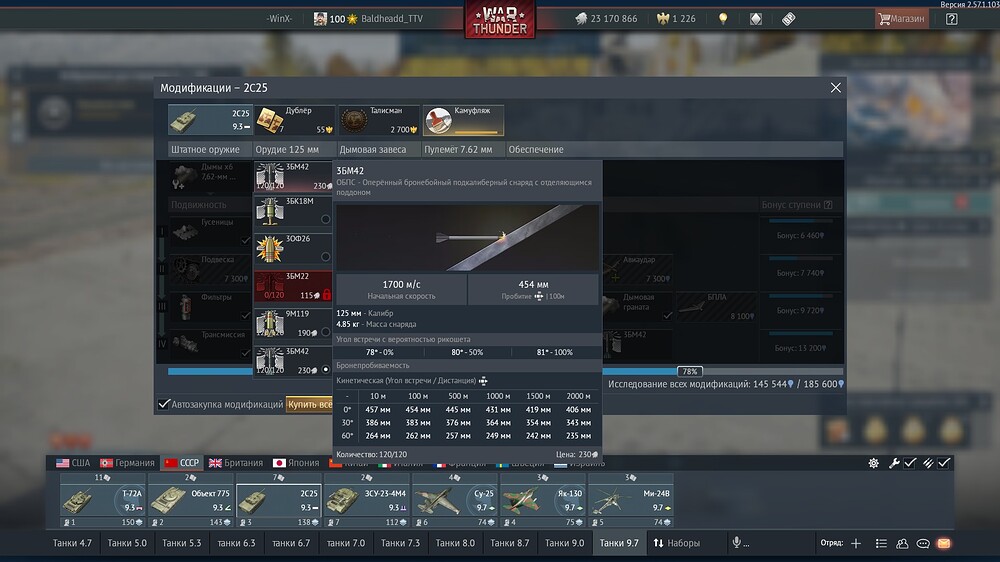Switch to preset Танки 5.3
The width and height of the screenshot is (1000, 562).
[x=182, y=543]
